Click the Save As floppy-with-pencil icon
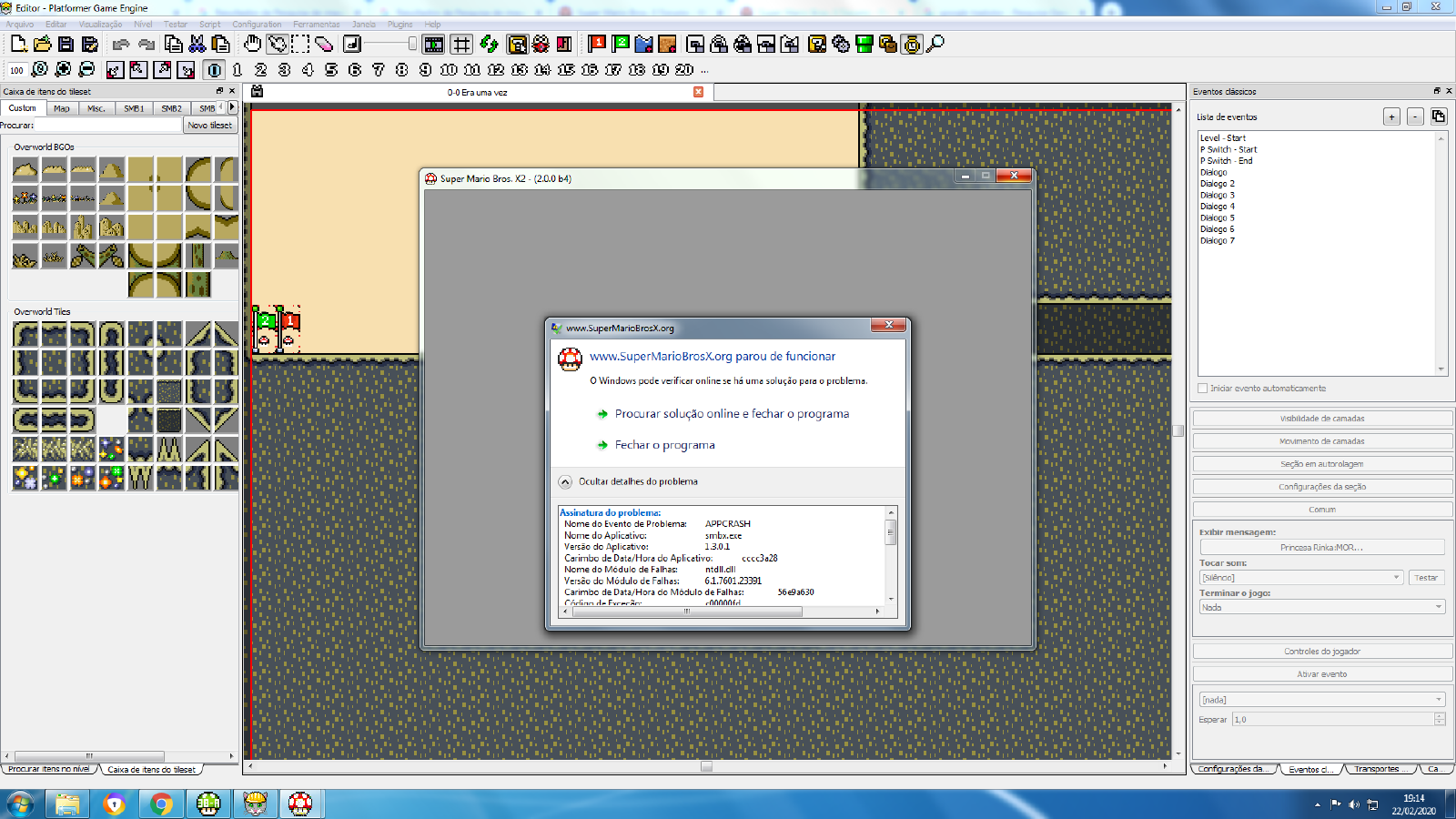This screenshot has height=819, width=1456. tap(89, 44)
